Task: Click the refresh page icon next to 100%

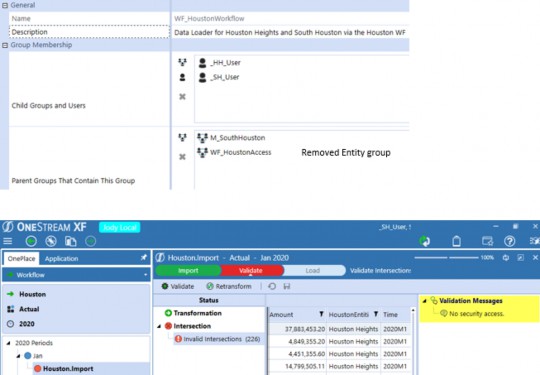Action: pos(506,258)
